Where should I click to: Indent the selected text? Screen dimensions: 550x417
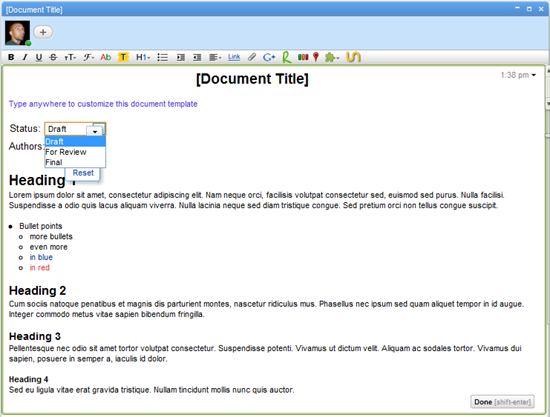click(x=181, y=57)
